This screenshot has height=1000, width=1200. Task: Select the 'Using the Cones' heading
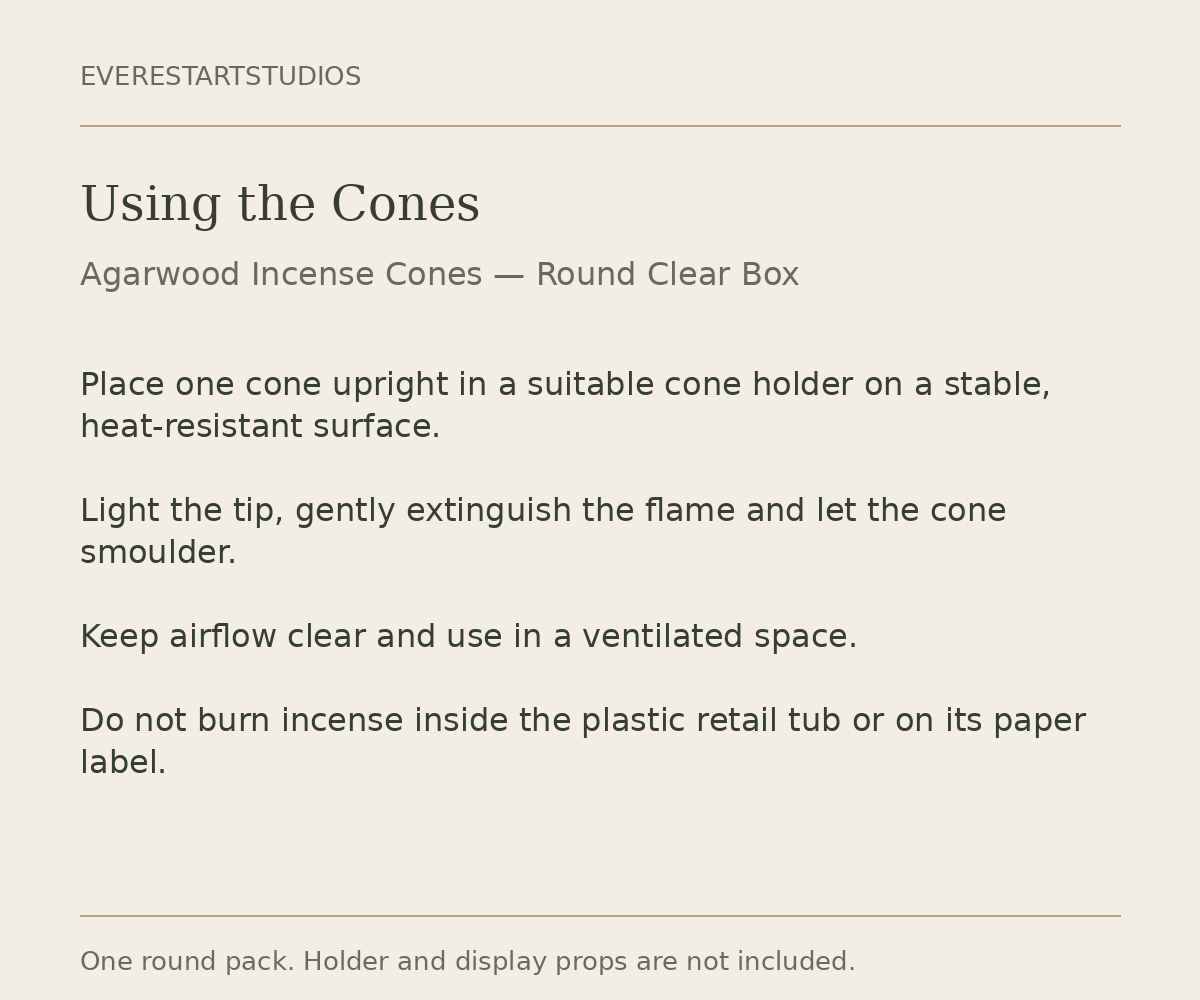pyautogui.click(x=280, y=205)
